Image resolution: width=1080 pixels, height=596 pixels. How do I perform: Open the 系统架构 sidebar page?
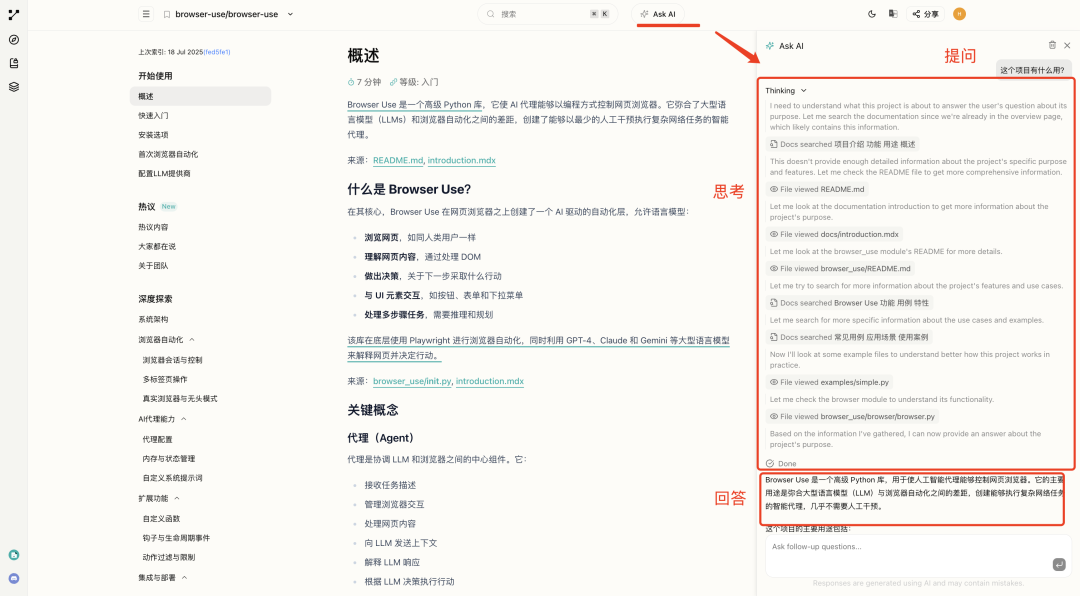(x=153, y=320)
